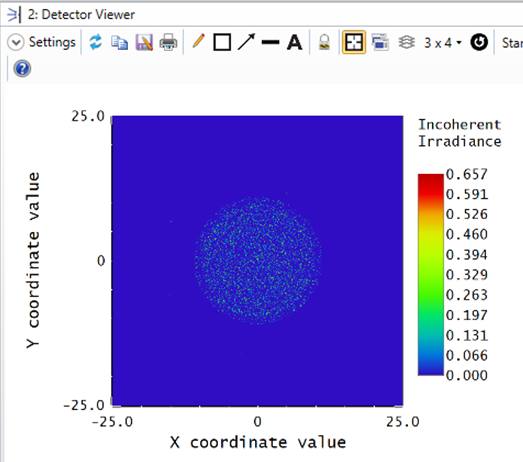Open help with the question mark icon
The image size is (523, 462).
(22, 69)
